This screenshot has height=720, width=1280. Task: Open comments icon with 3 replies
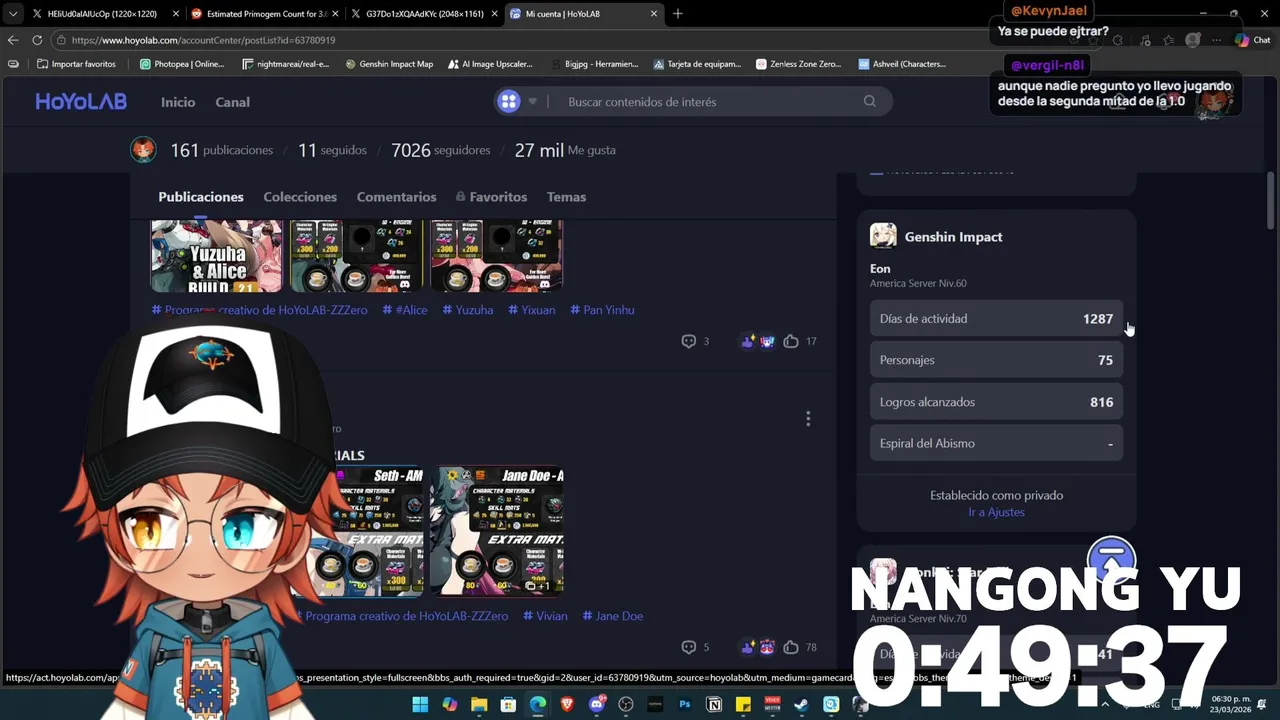[689, 341]
